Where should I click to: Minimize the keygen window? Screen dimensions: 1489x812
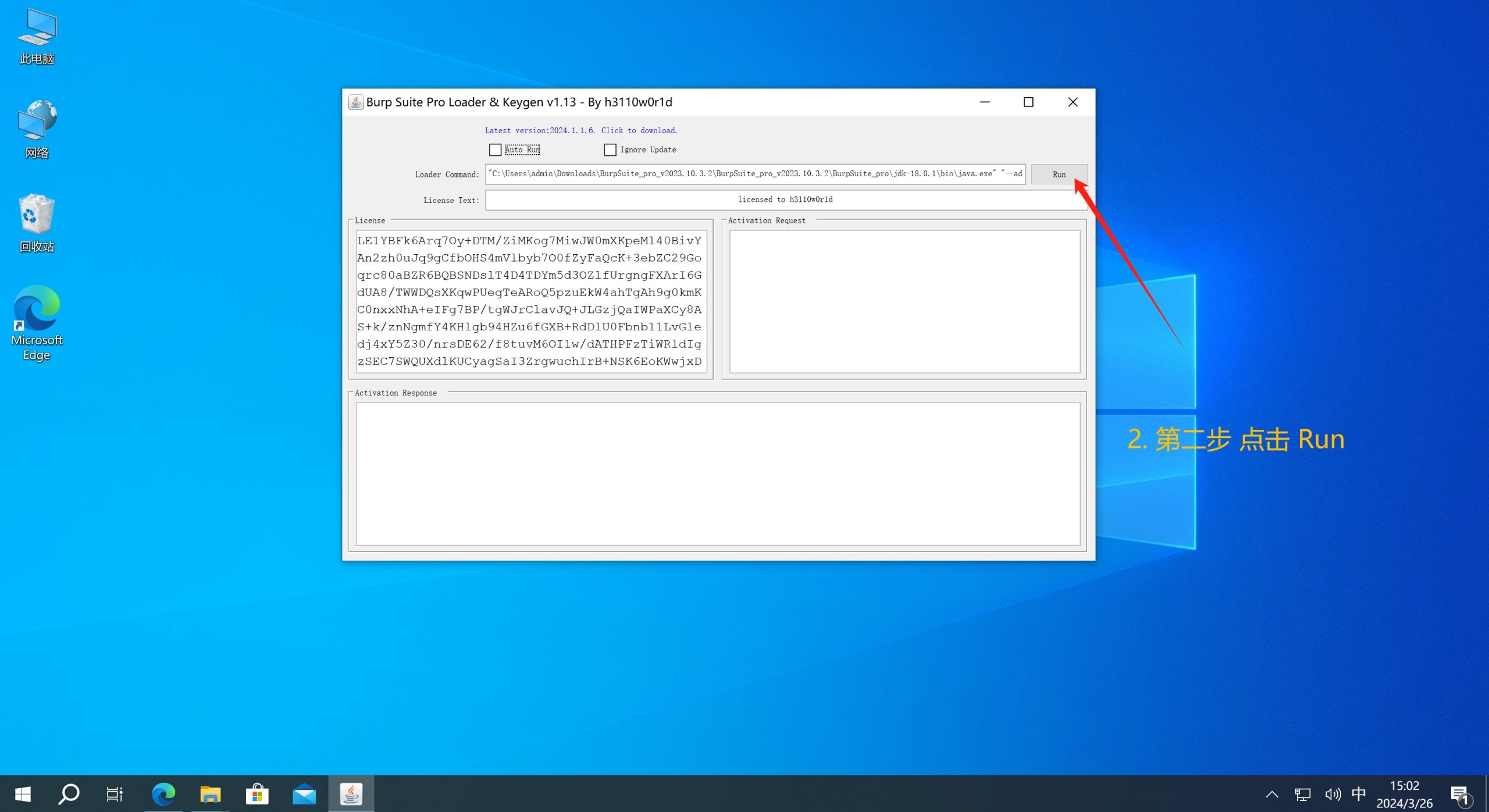pyautogui.click(x=985, y=102)
